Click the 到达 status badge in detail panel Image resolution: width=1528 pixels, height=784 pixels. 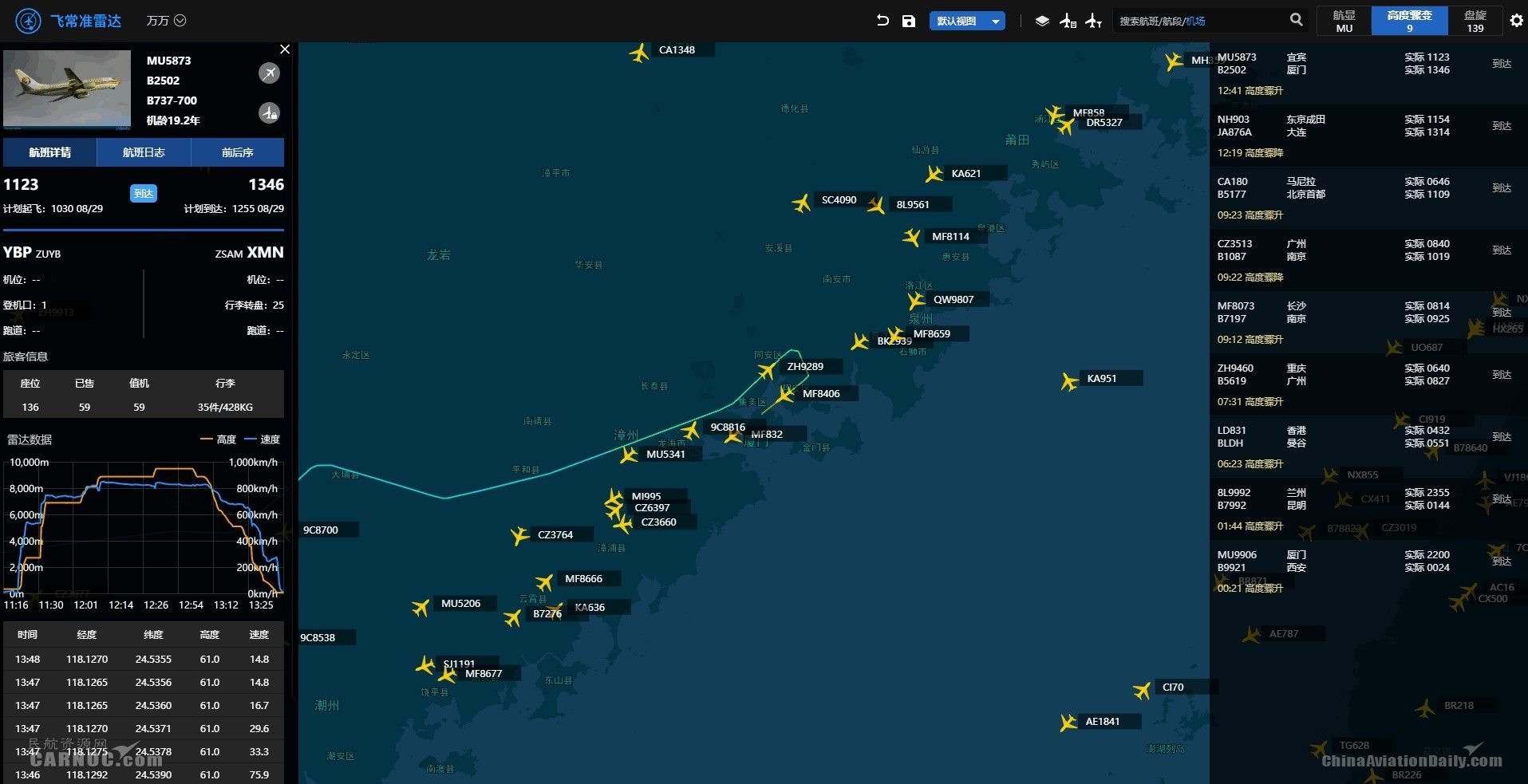click(144, 193)
